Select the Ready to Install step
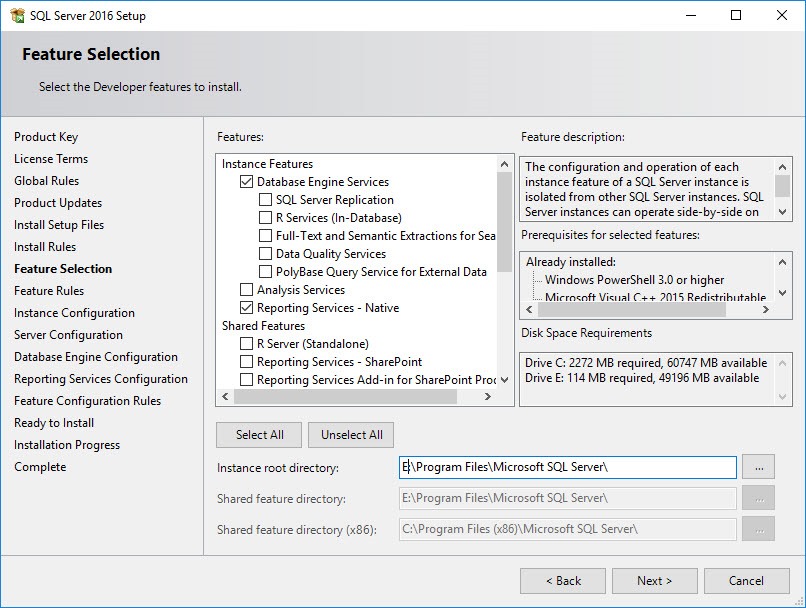 [x=54, y=423]
